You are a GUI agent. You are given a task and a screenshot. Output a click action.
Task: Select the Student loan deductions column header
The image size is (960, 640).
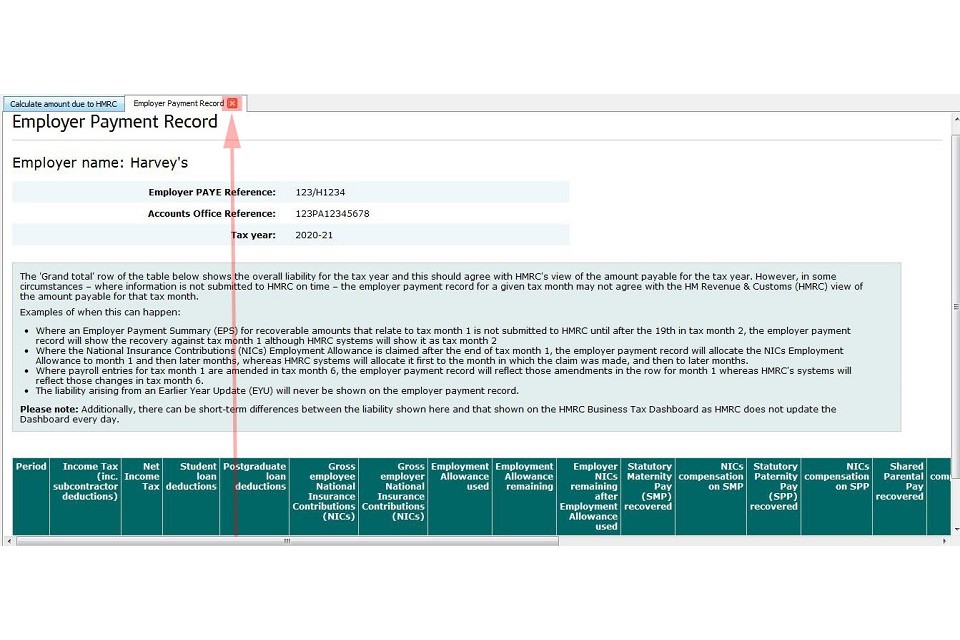190,497
